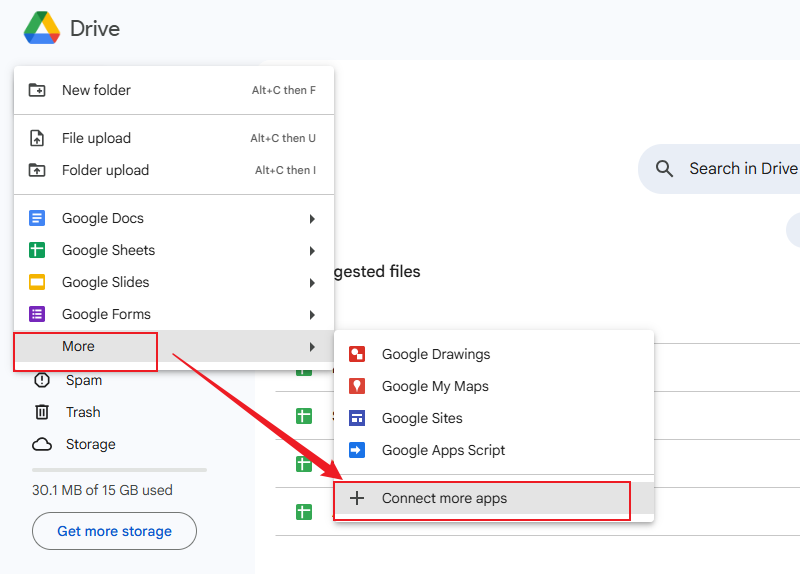Viewport: 800px width, 574px height.
Task: Select Google Apps Script in submenu
Action: pos(494,450)
